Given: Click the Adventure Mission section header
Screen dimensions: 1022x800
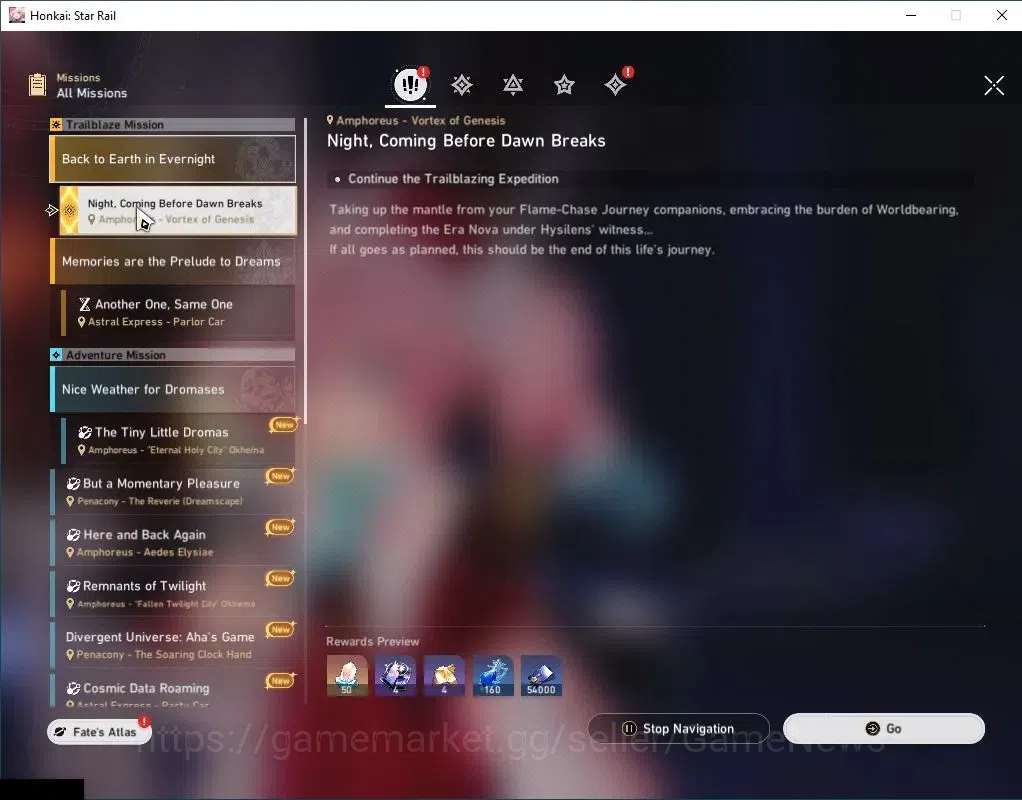Looking at the screenshot, I should coord(173,355).
